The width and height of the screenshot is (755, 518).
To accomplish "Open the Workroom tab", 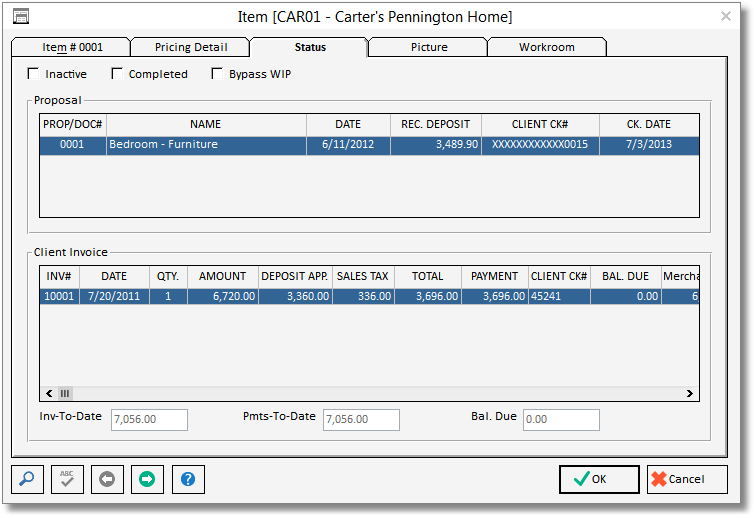I will pyautogui.click(x=546, y=47).
